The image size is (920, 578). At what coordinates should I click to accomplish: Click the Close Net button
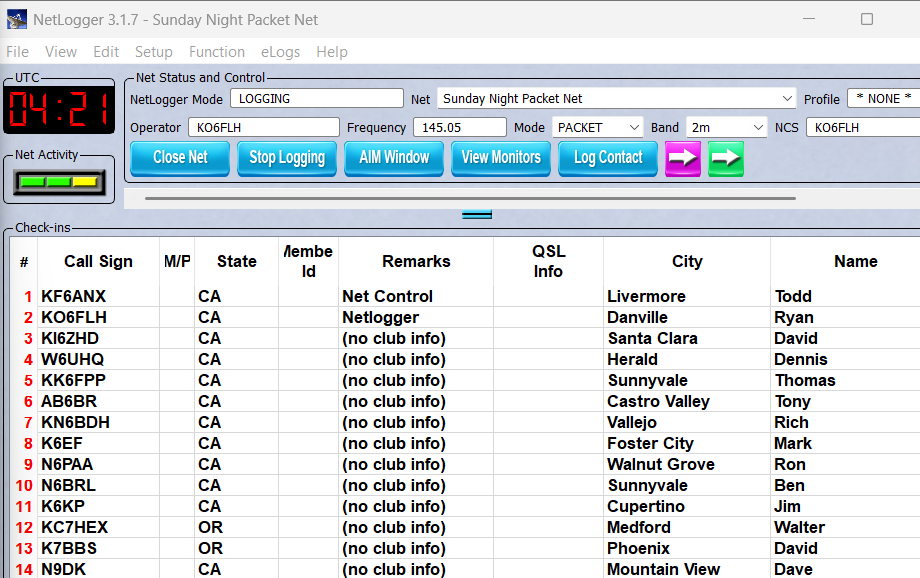tap(180, 158)
